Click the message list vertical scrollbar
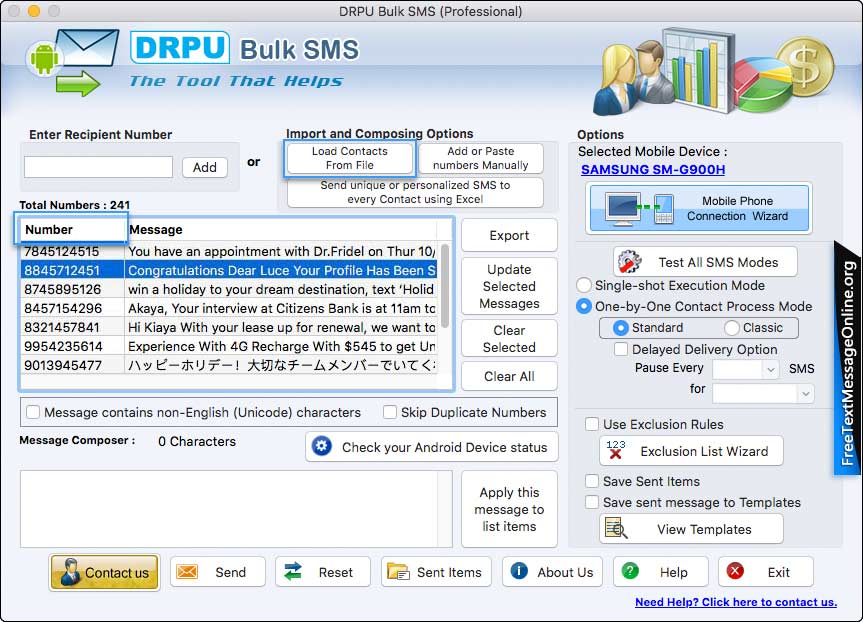Image resolution: width=863 pixels, height=622 pixels. click(x=445, y=286)
